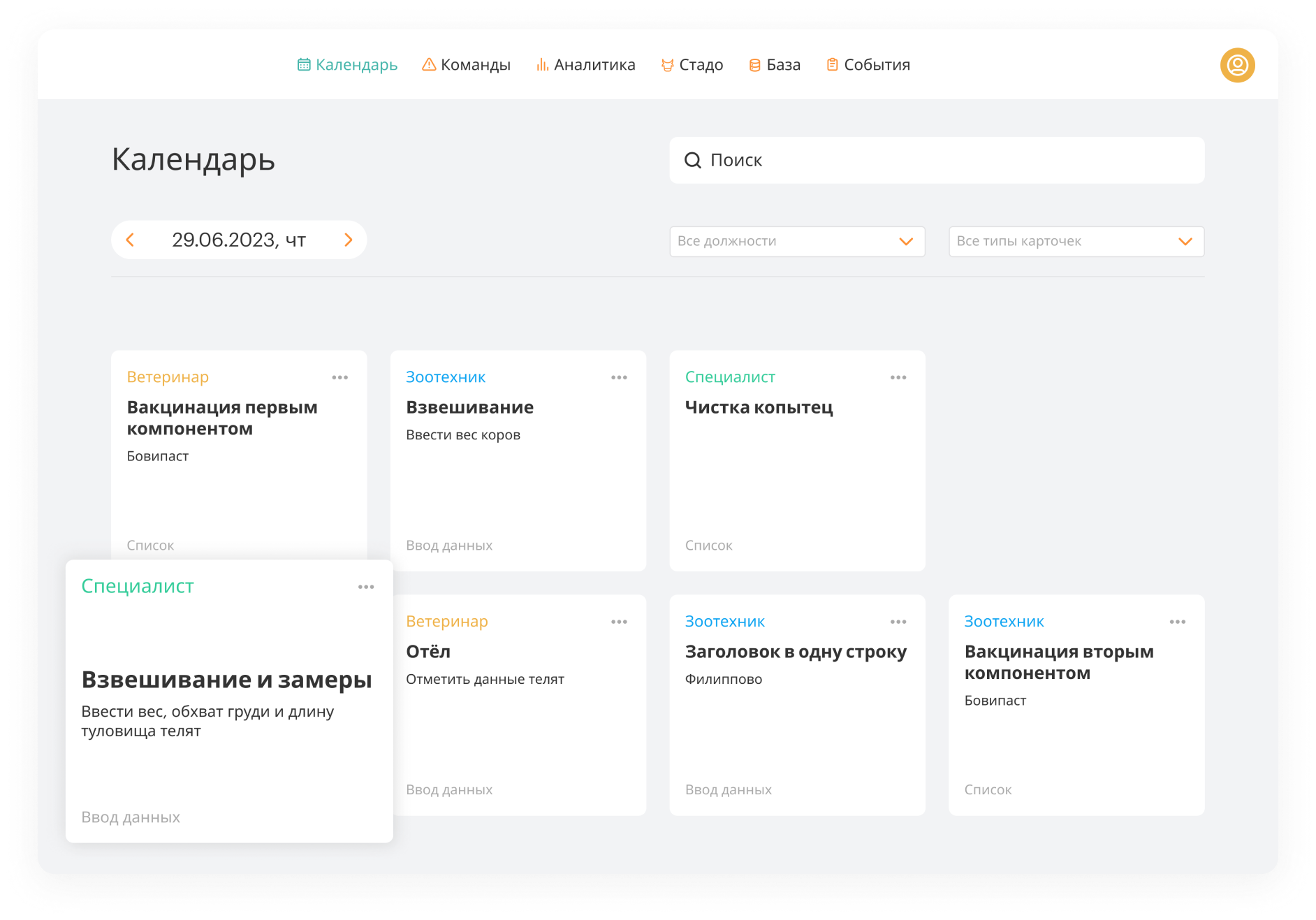Open the События section
Viewport: 1316px width, 920px height.
868,65
